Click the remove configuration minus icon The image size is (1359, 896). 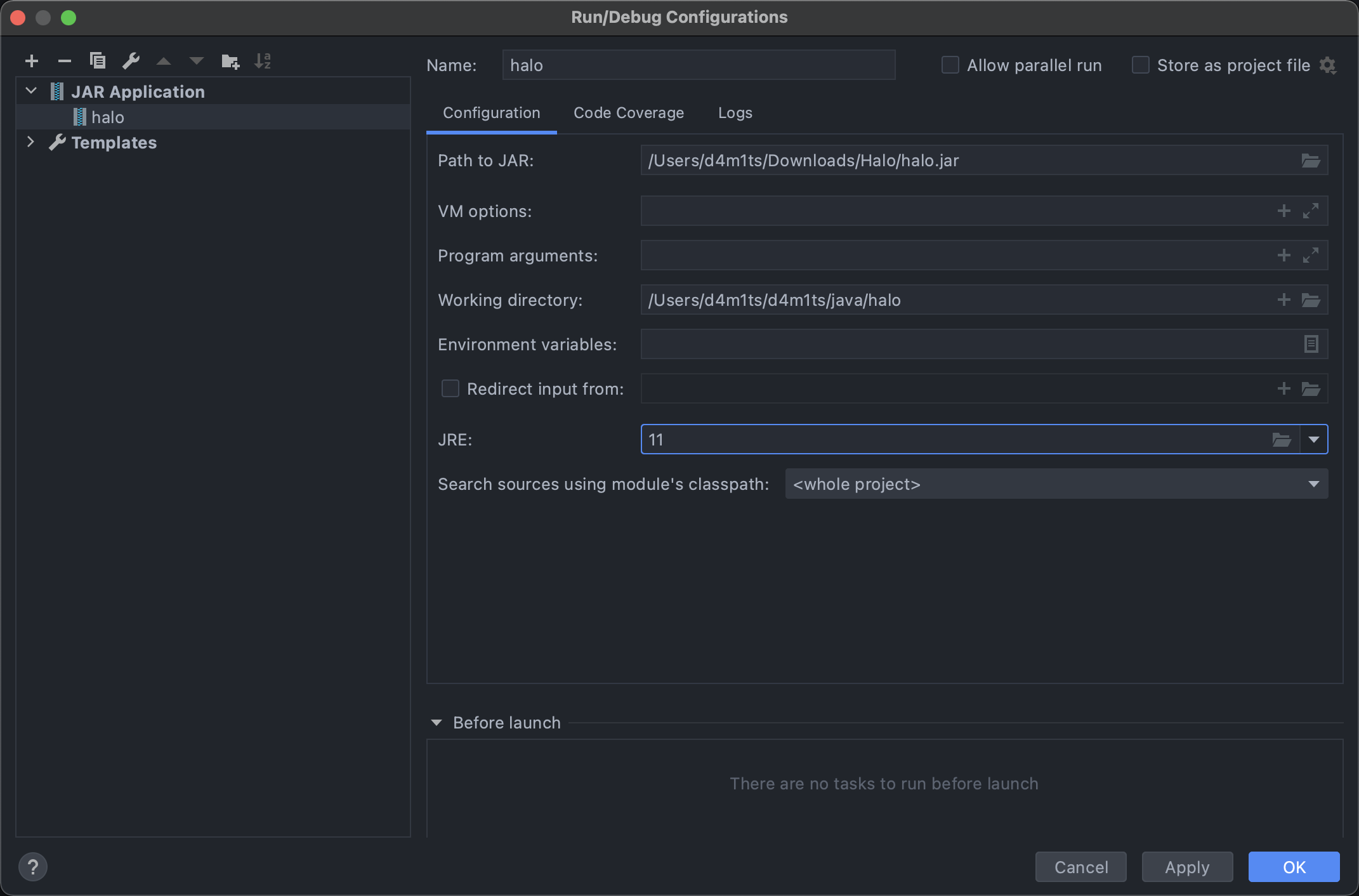pyautogui.click(x=64, y=61)
